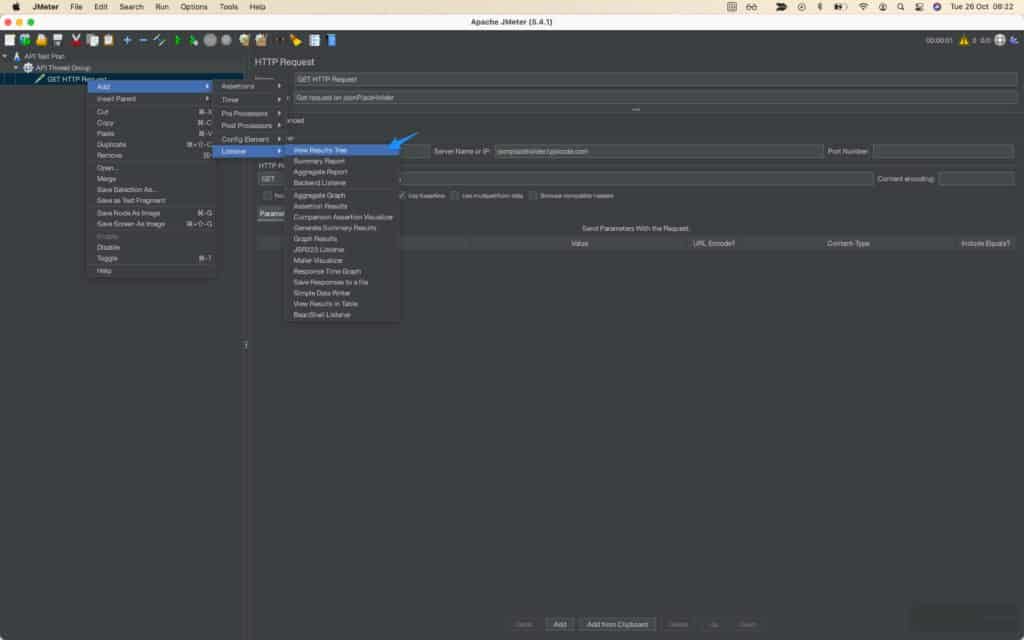Click the Content-Type column header

click(x=848, y=244)
